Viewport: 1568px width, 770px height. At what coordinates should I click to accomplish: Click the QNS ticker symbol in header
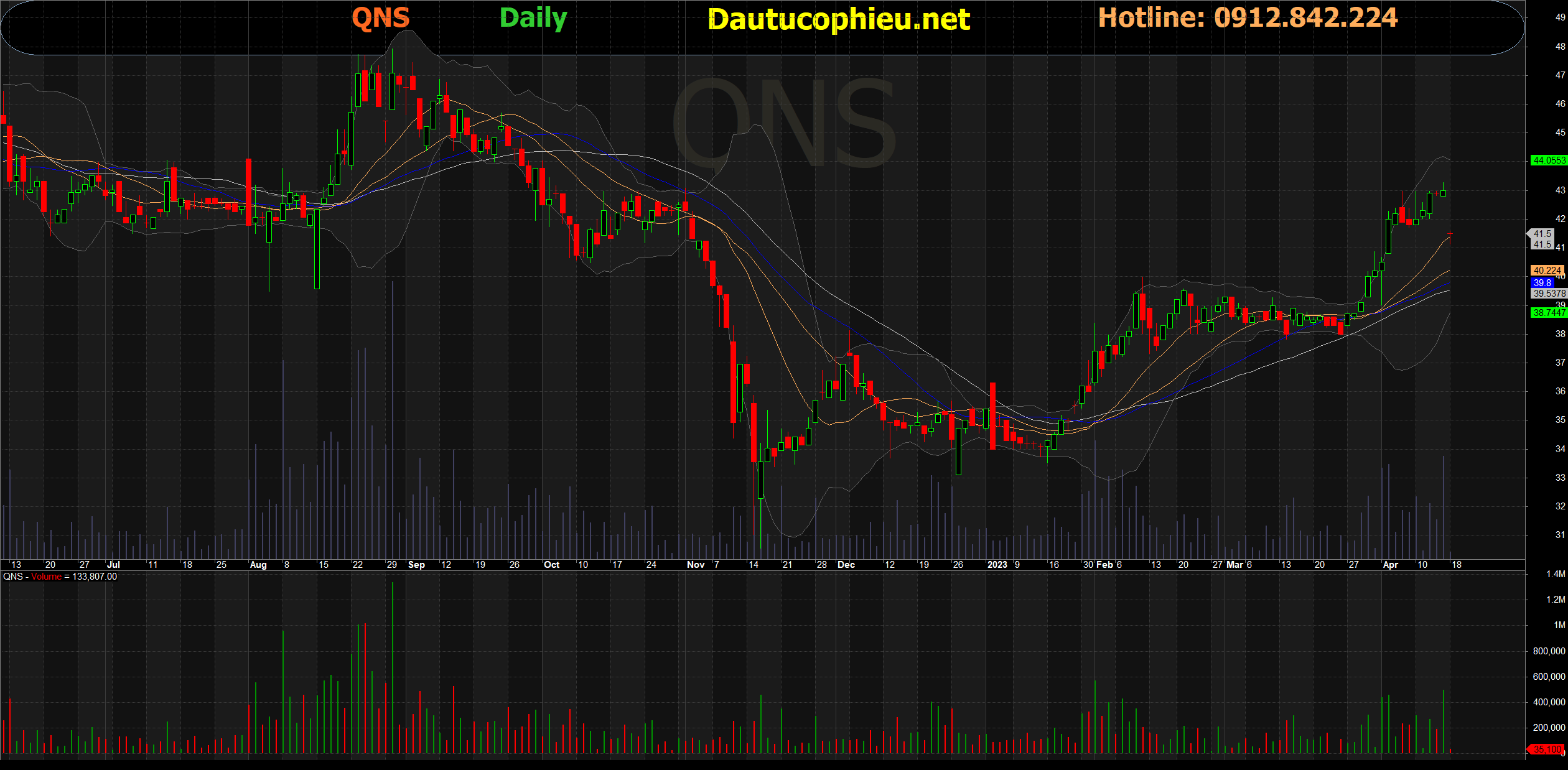coord(381,18)
